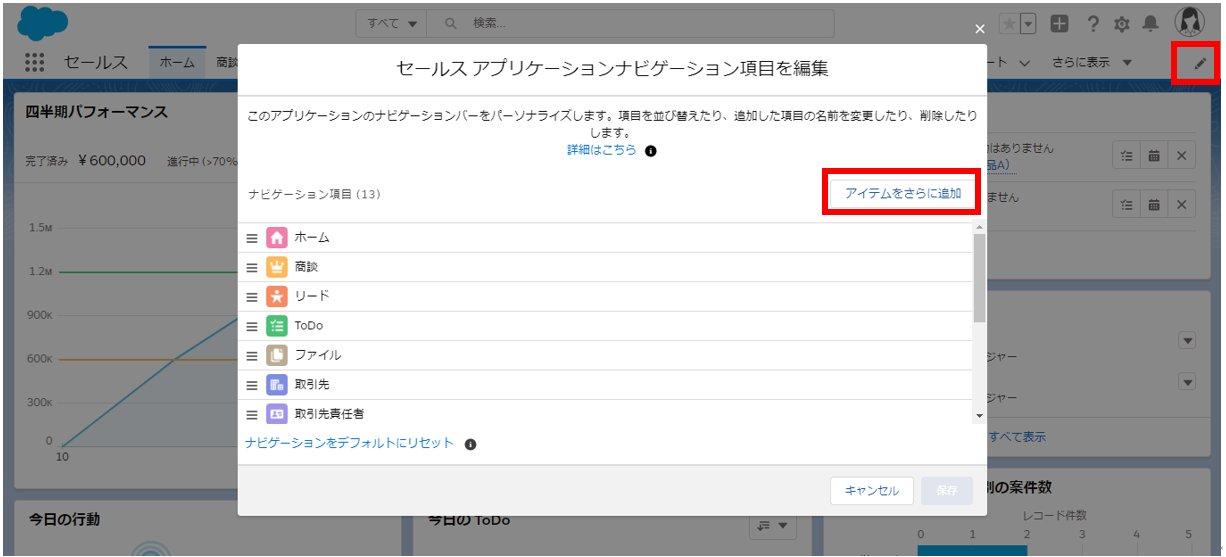Open the setup gear icon

pos(1121,22)
